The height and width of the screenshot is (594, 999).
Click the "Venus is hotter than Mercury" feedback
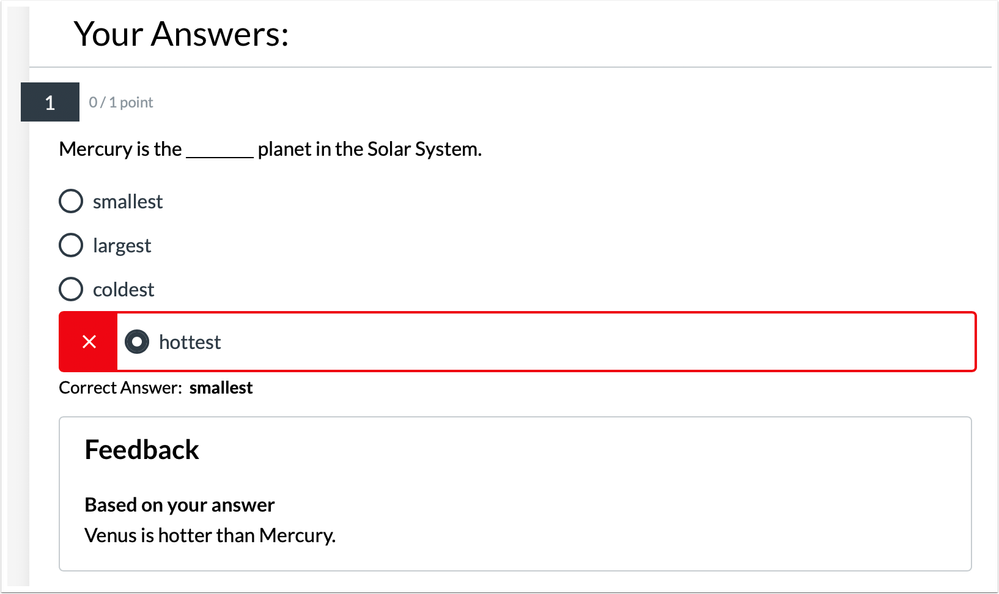[210, 535]
